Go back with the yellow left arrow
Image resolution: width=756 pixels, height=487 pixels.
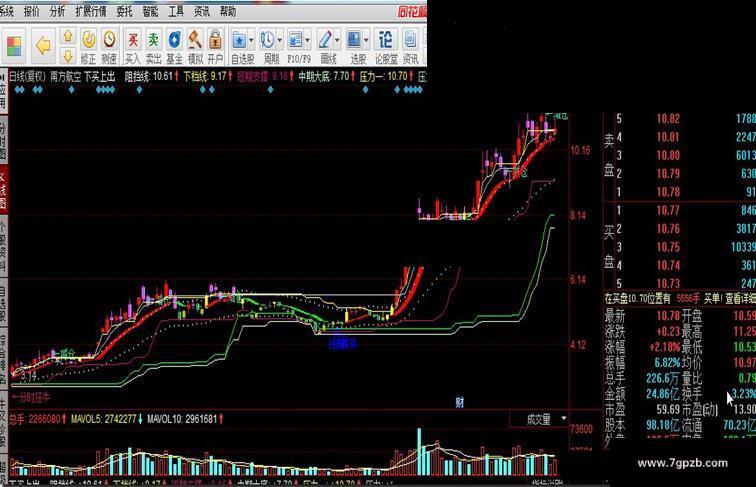43,46
